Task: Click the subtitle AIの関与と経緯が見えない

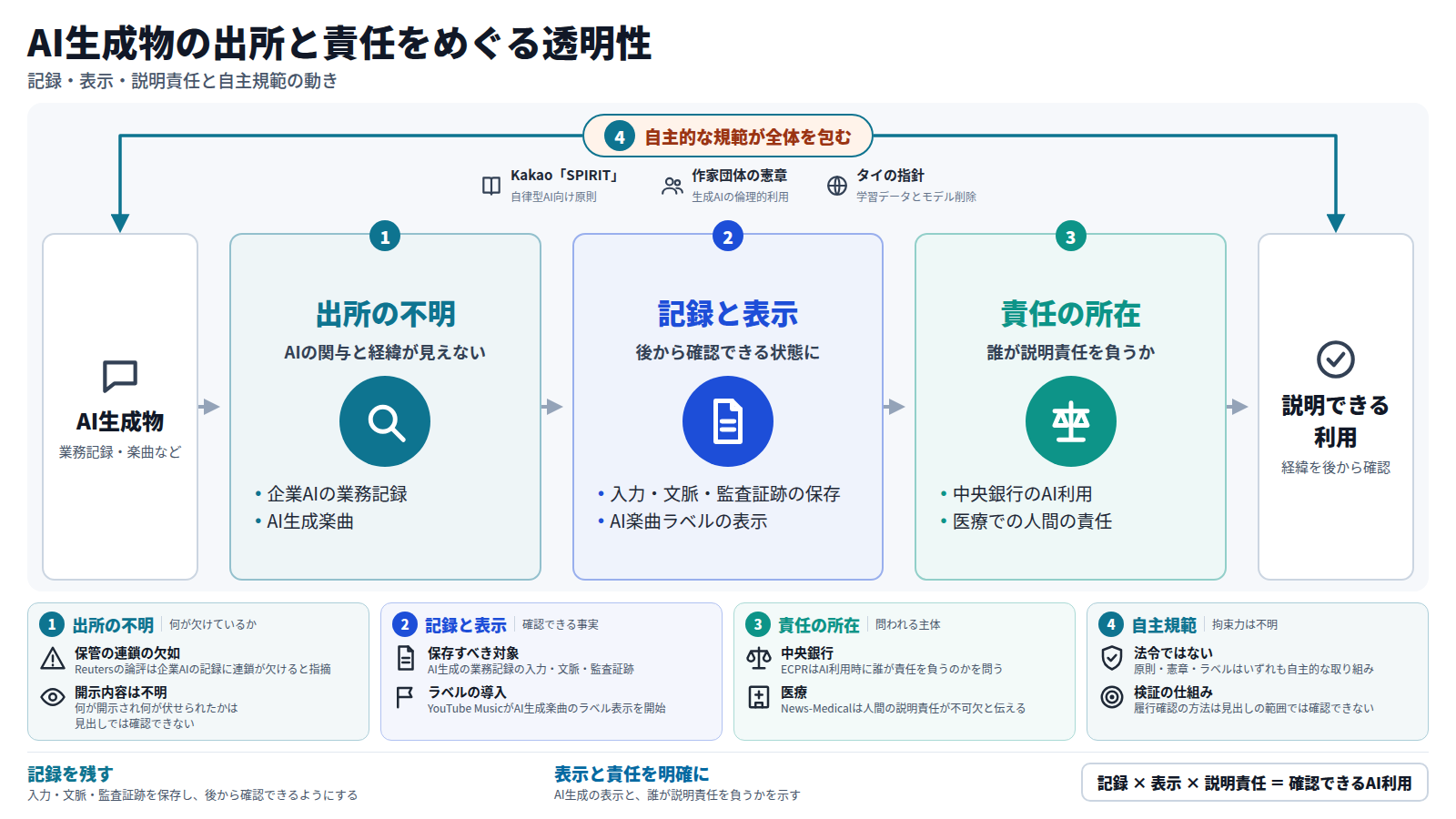Action: (x=385, y=352)
